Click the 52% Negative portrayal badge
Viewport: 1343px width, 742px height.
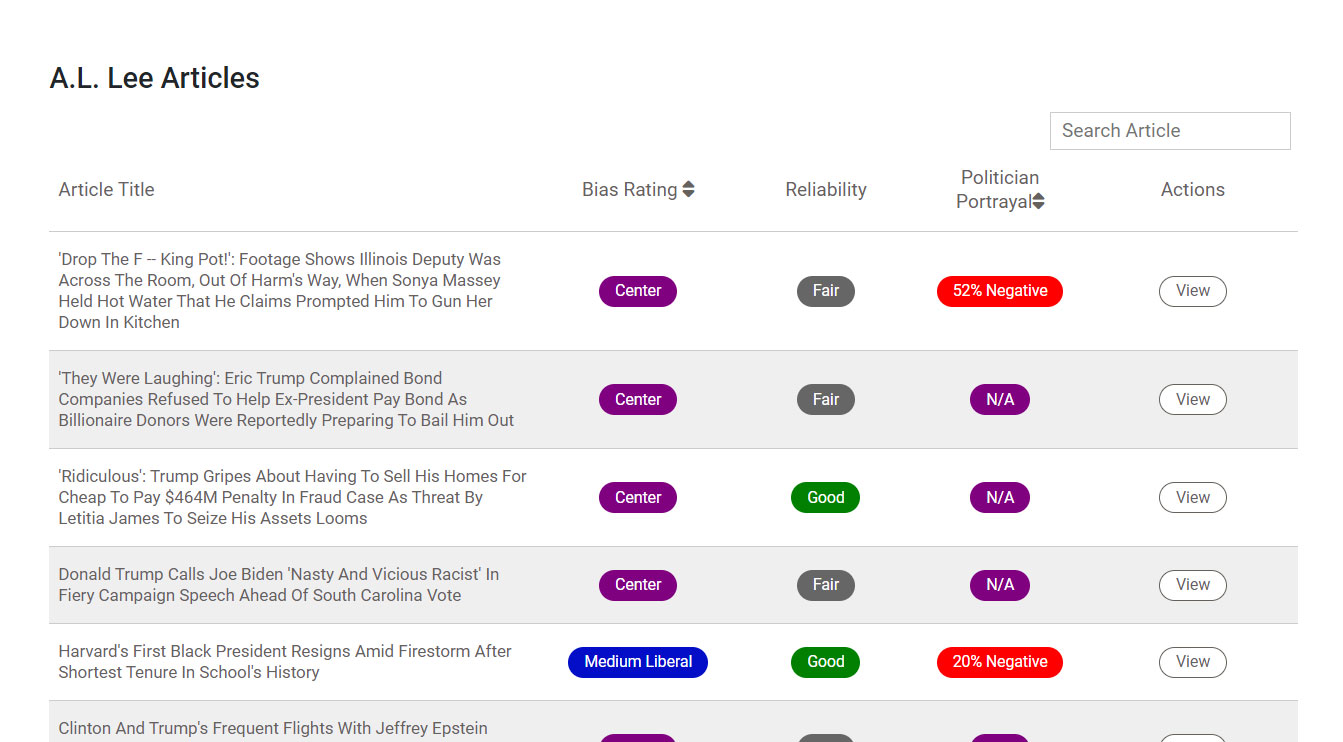(x=999, y=291)
